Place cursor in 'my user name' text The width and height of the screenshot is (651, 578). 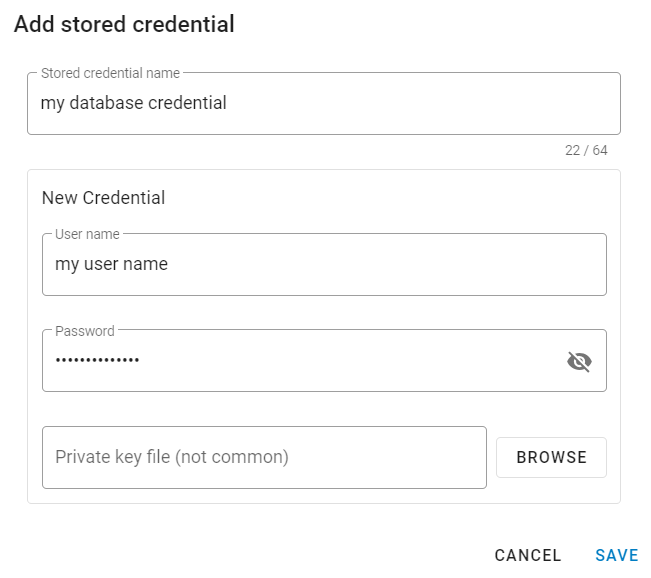click(111, 265)
